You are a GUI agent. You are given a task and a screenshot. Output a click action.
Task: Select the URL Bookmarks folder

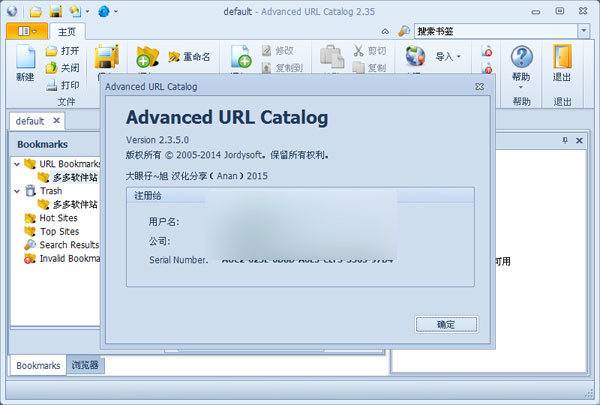(62, 164)
